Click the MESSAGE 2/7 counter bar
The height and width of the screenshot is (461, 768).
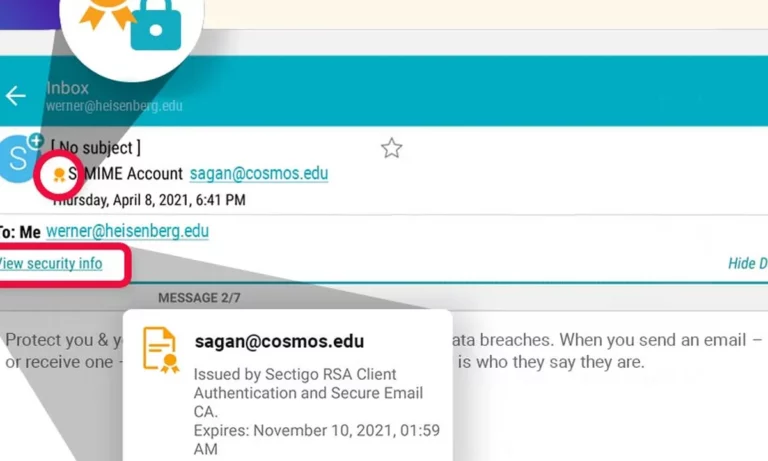(x=199, y=298)
